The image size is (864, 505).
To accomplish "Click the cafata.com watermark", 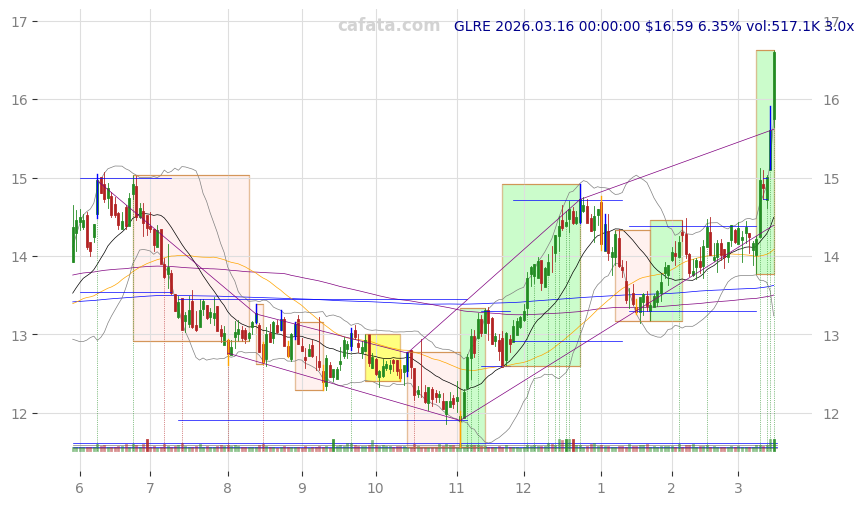I will 388,26.
